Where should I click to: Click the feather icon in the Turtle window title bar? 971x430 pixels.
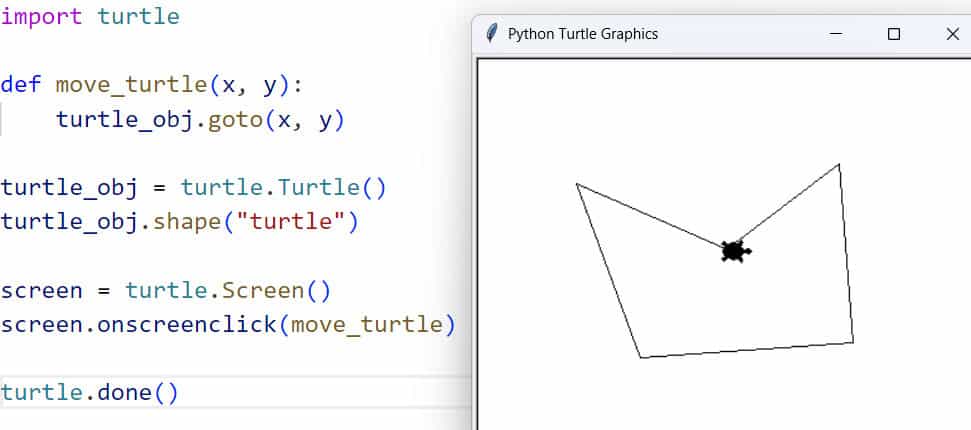pos(491,33)
